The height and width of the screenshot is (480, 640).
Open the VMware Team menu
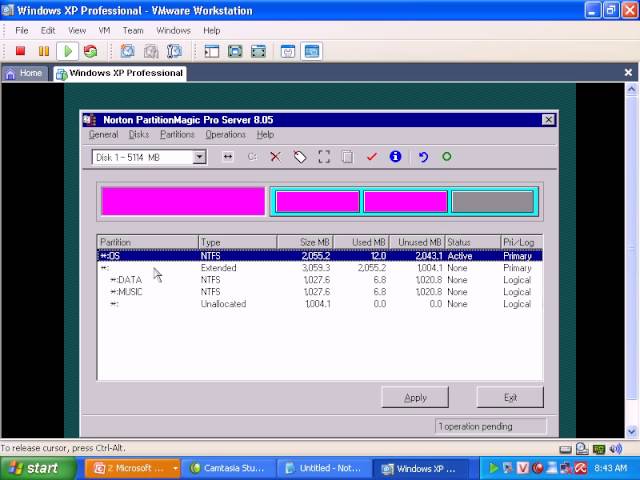[133, 31]
